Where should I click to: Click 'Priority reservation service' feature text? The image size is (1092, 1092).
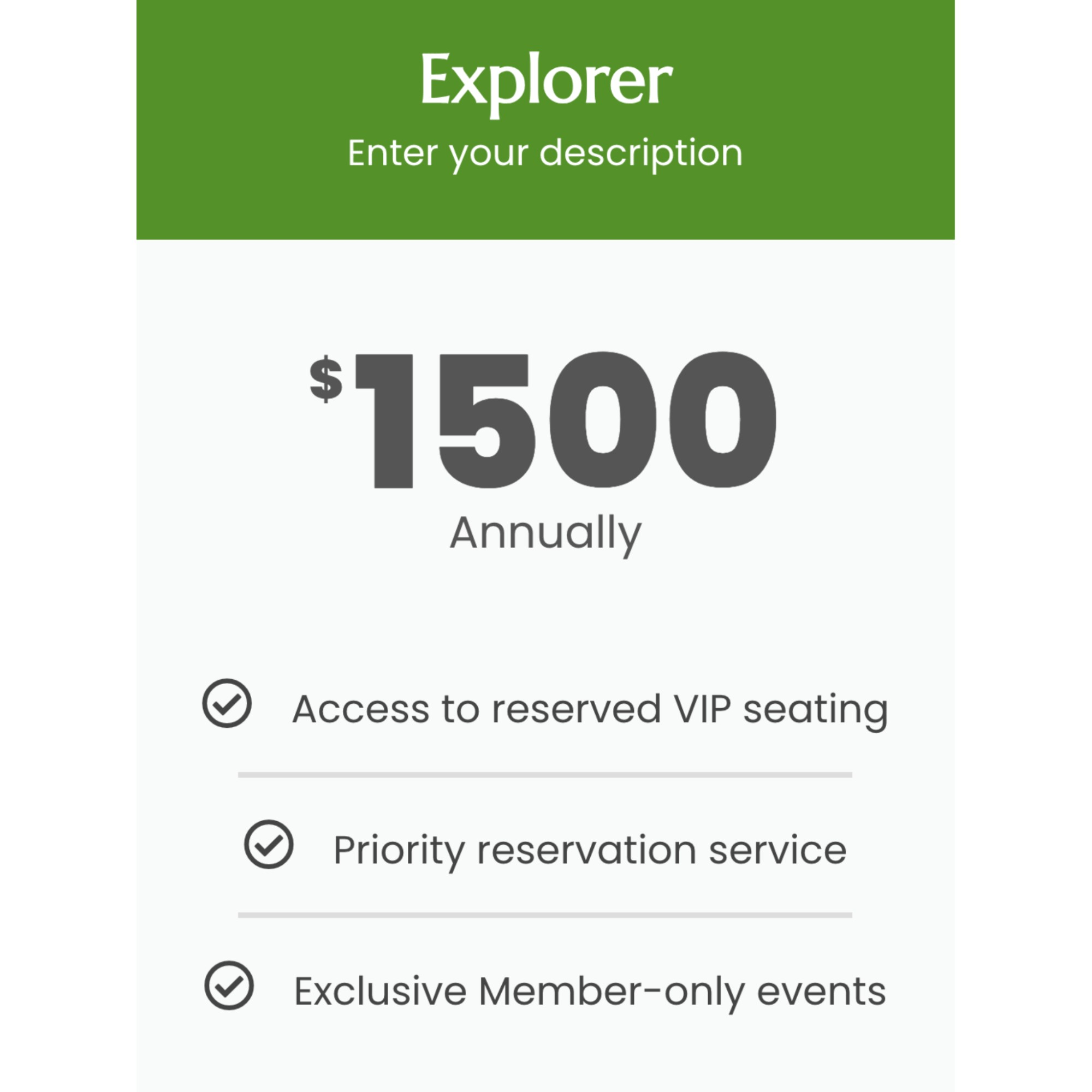click(590, 850)
